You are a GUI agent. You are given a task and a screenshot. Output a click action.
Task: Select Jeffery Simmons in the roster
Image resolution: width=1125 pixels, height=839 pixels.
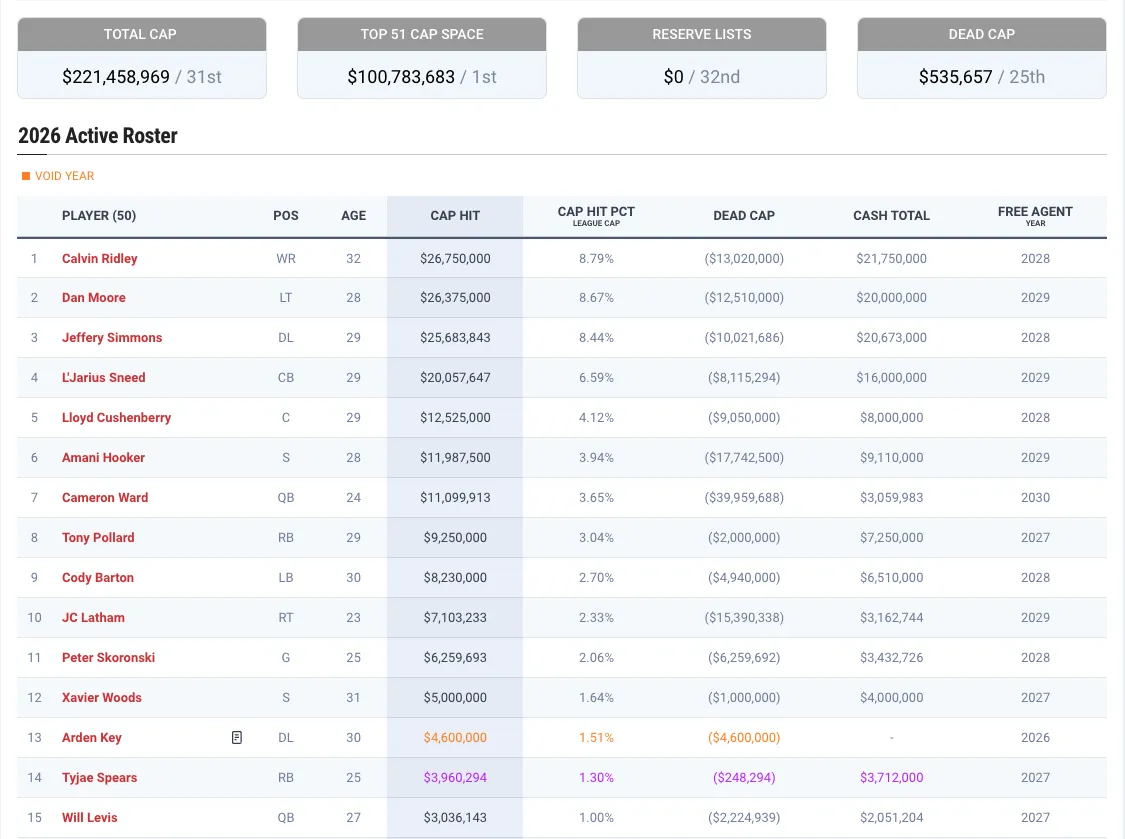point(111,338)
